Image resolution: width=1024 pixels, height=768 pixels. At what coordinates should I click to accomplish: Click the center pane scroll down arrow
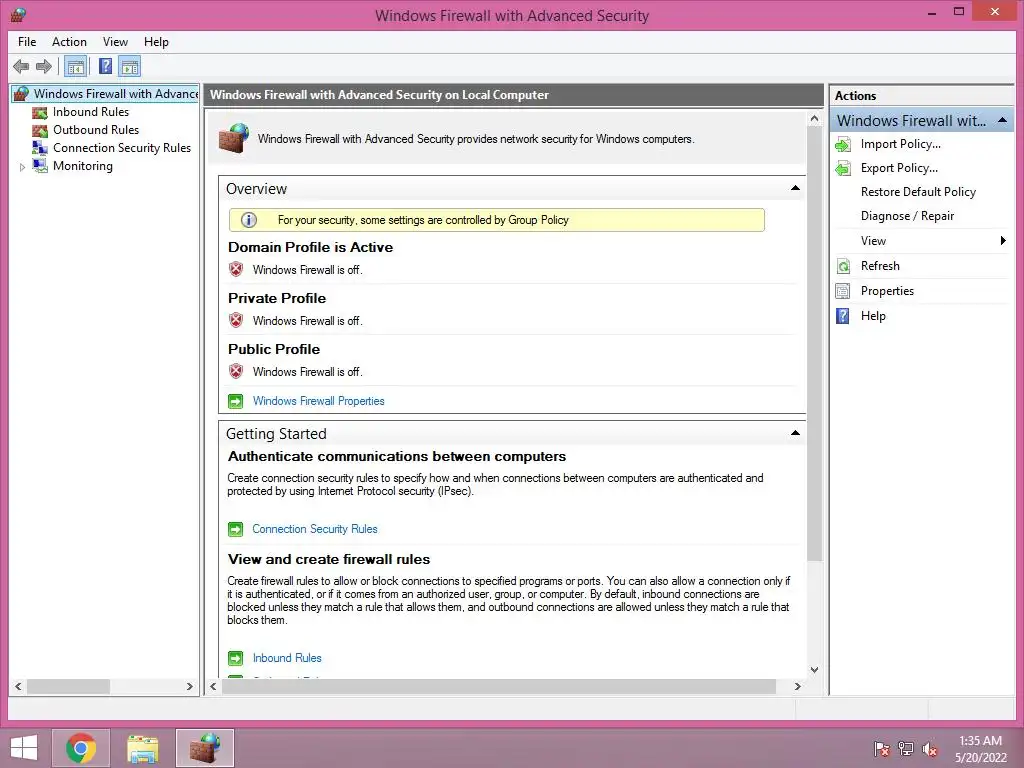point(814,669)
